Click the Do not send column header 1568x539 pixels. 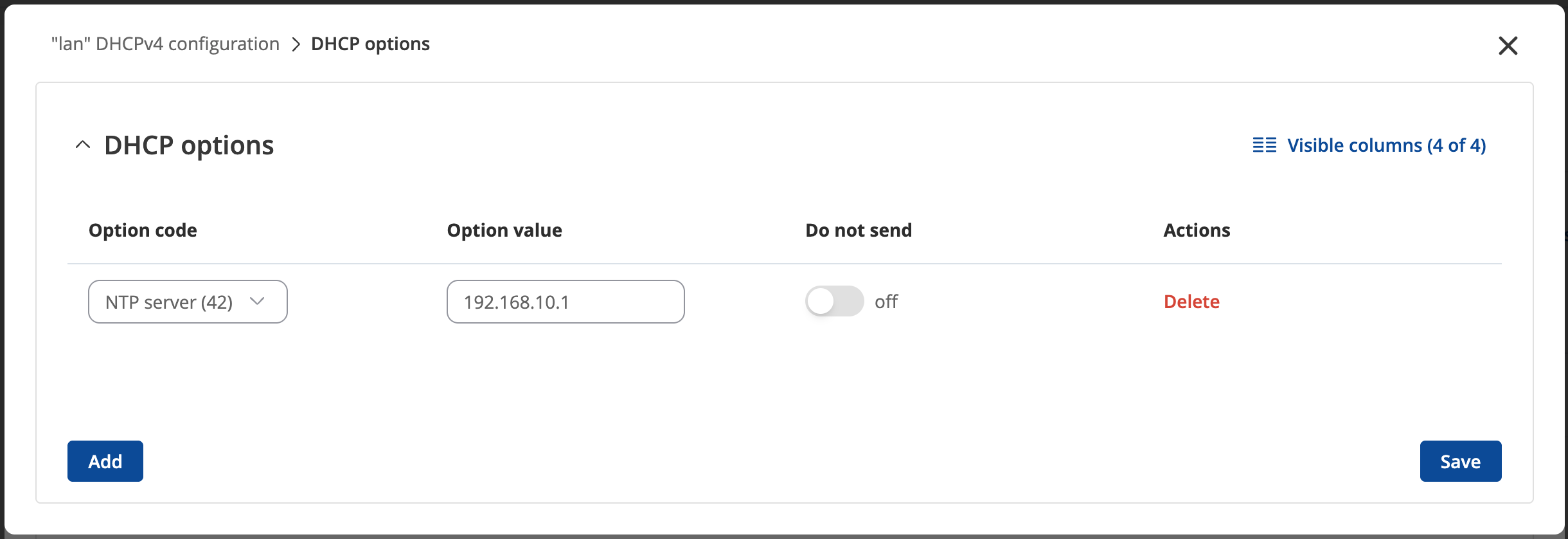(859, 230)
